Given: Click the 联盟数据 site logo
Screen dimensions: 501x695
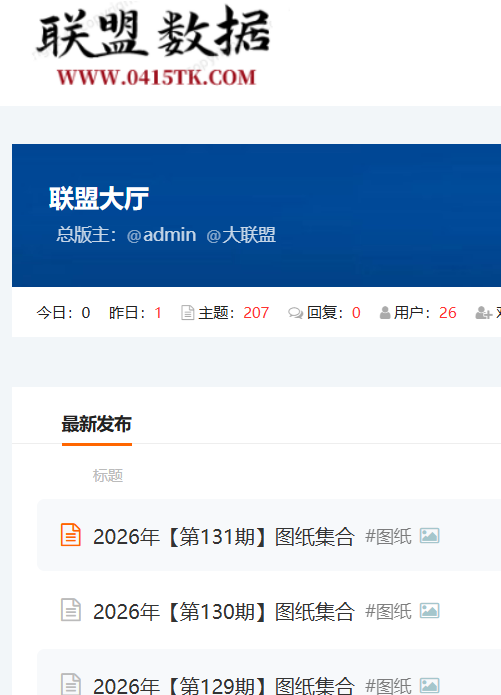Looking at the screenshot, I should coord(153,47).
